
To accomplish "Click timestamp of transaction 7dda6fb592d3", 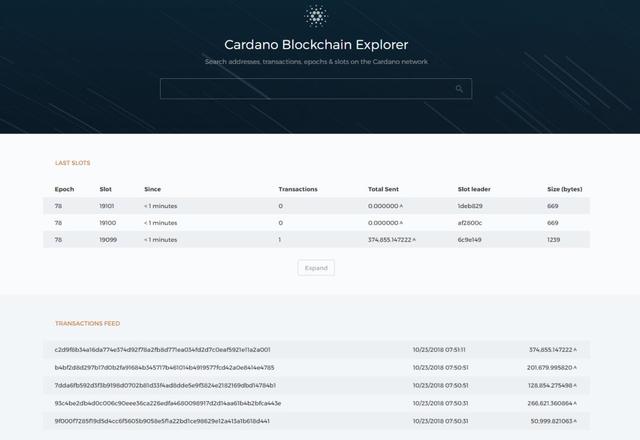I will 440,385.
